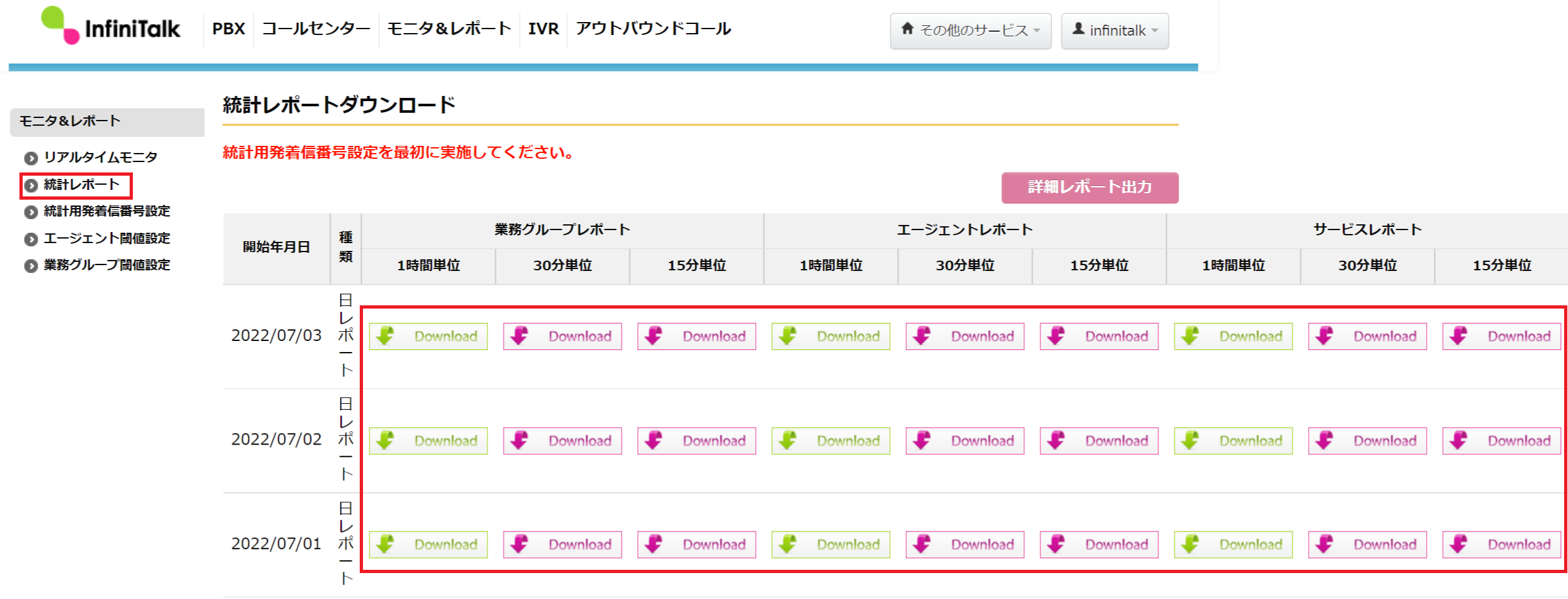The height and width of the screenshot is (599, 1568).
Task: Open the IVR menu
Action: (x=543, y=29)
